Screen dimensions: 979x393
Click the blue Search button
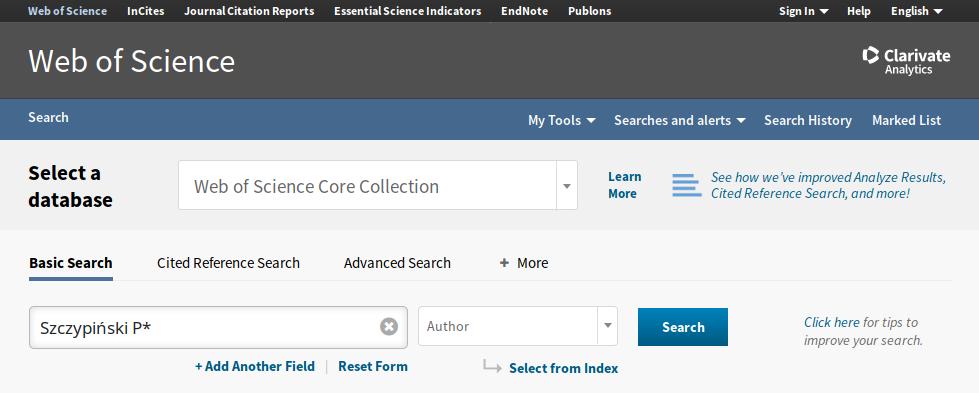tap(682, 327)
